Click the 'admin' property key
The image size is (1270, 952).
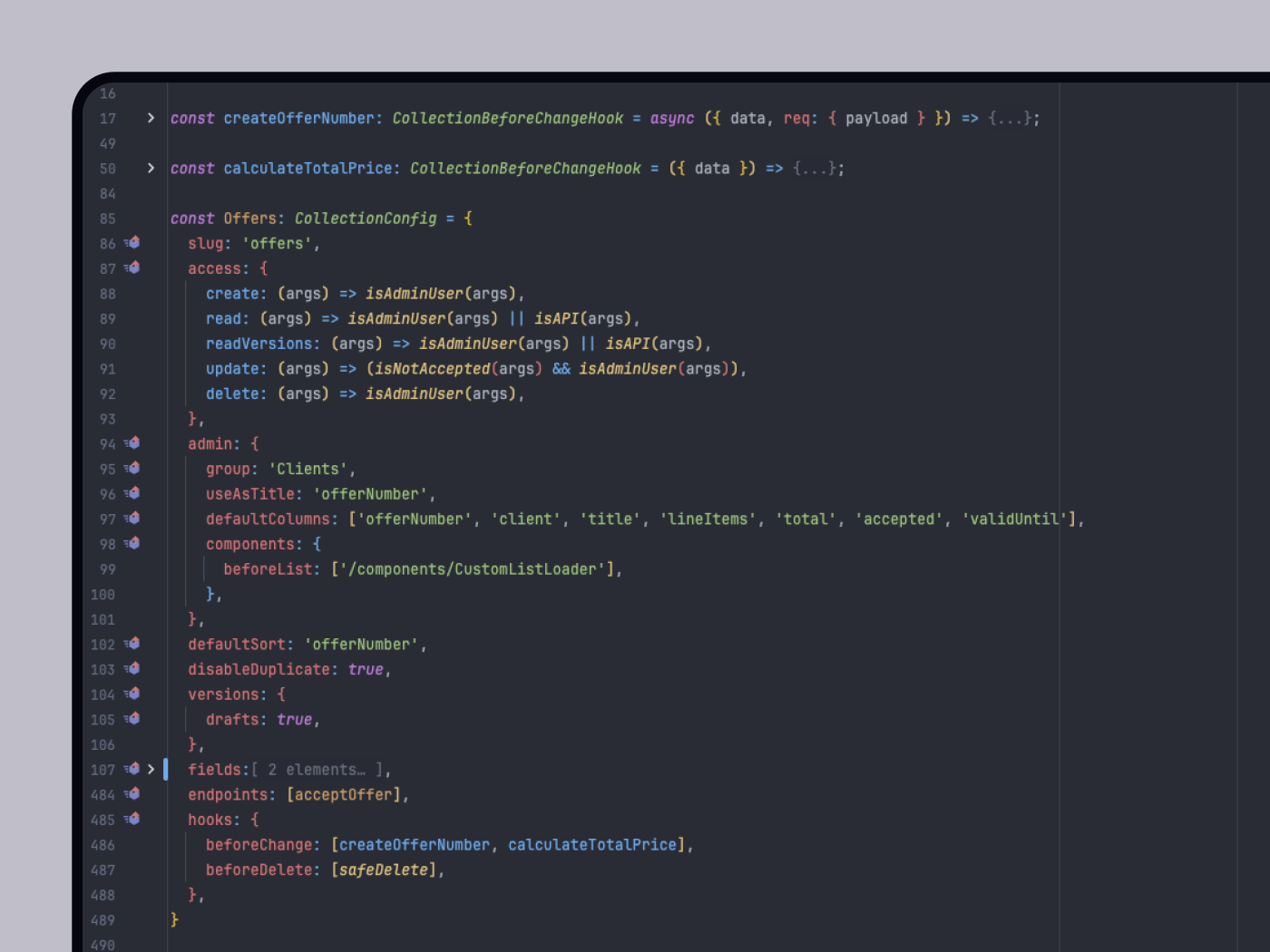click(210, 443)
